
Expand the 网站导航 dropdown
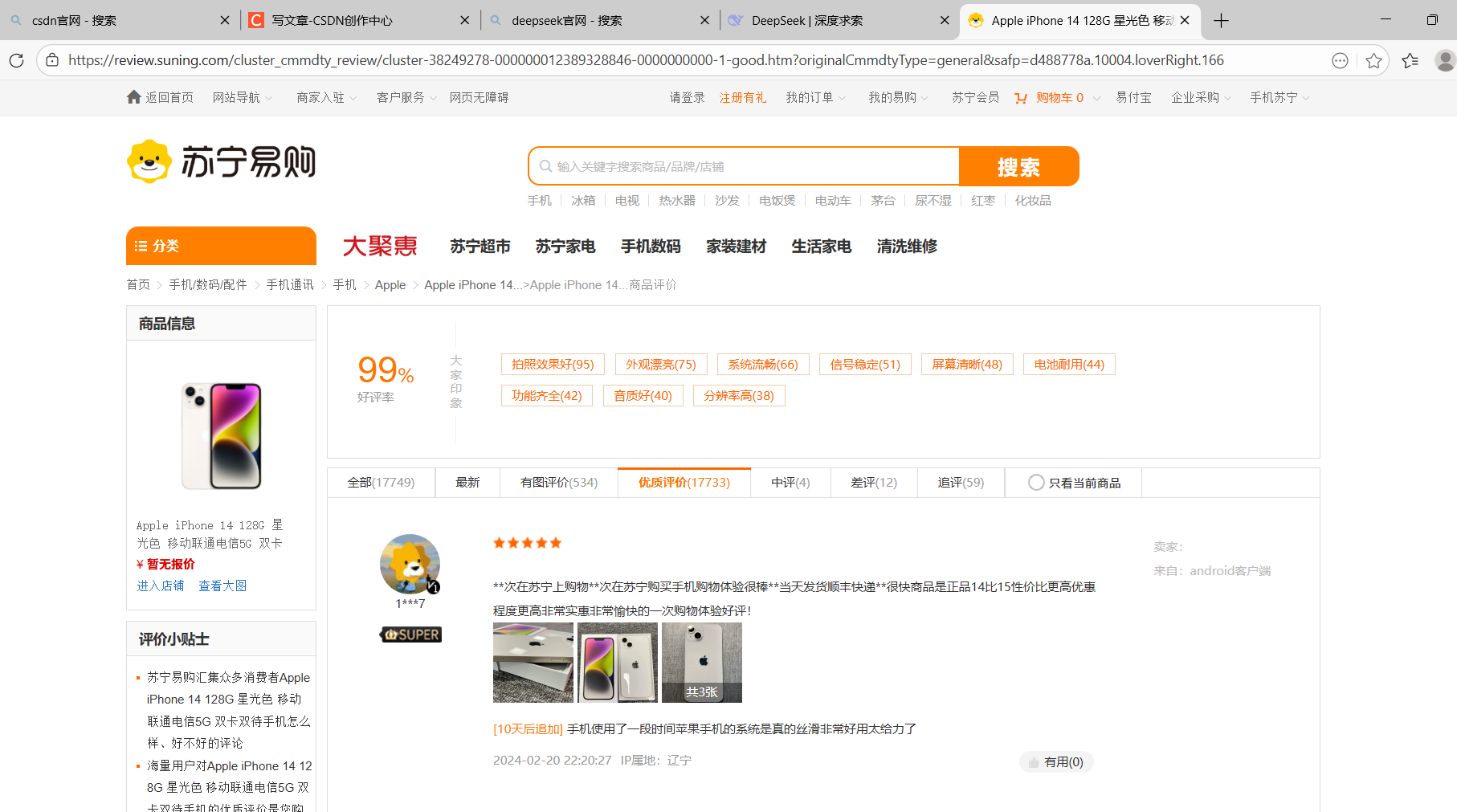pyautogui.click(x=243, y=98)
